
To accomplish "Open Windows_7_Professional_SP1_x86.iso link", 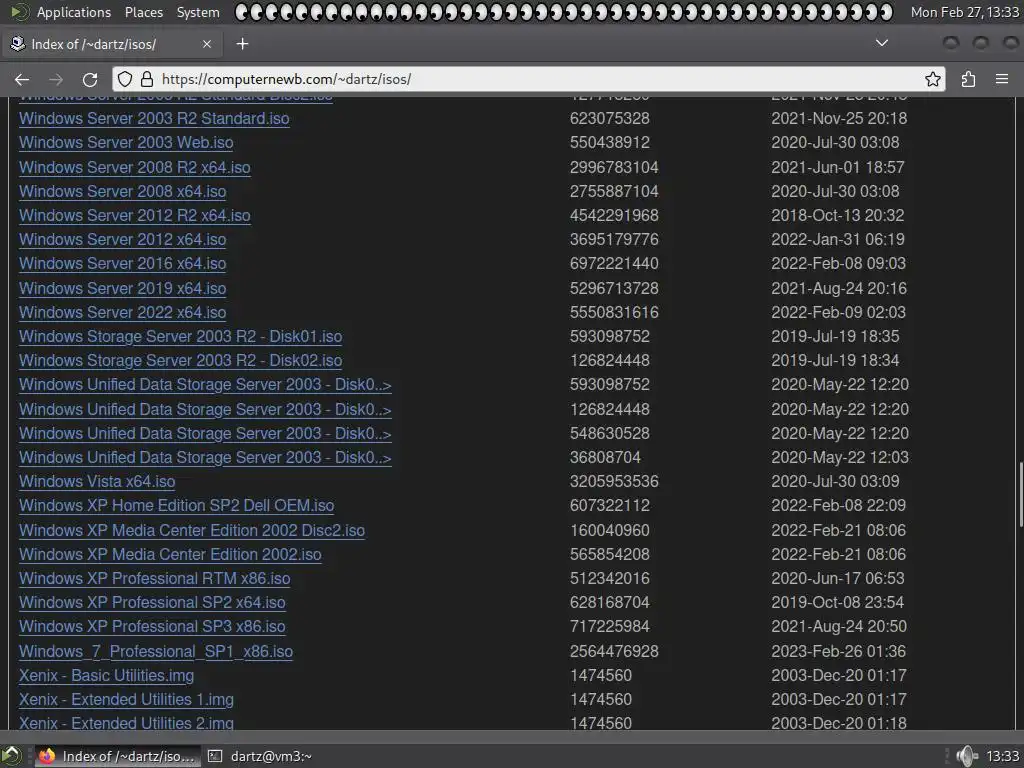I will click(156, 652).
